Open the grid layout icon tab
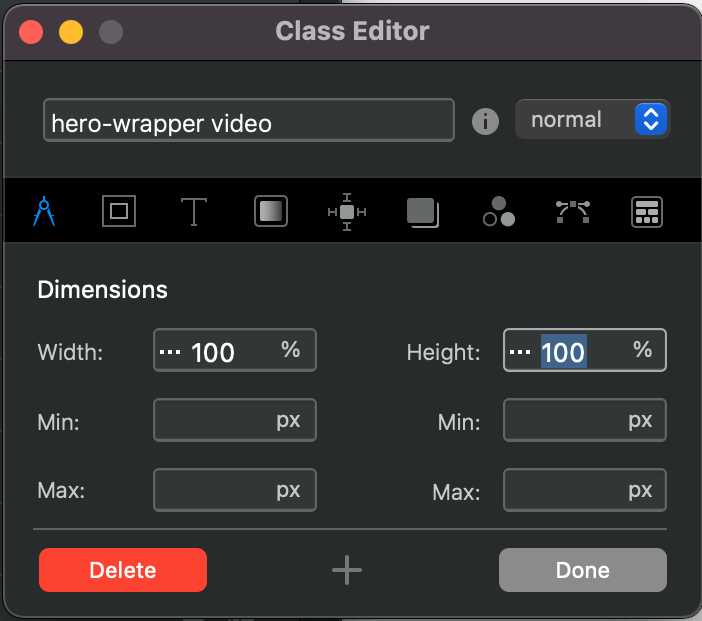Screen dimensions: 702x621 647,212
